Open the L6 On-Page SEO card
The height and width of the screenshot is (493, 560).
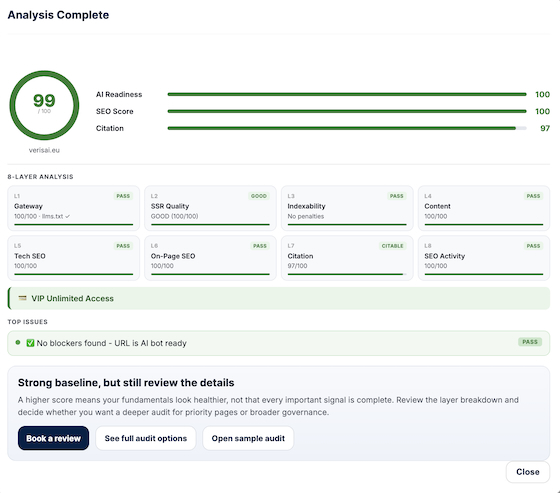point(210,258)
